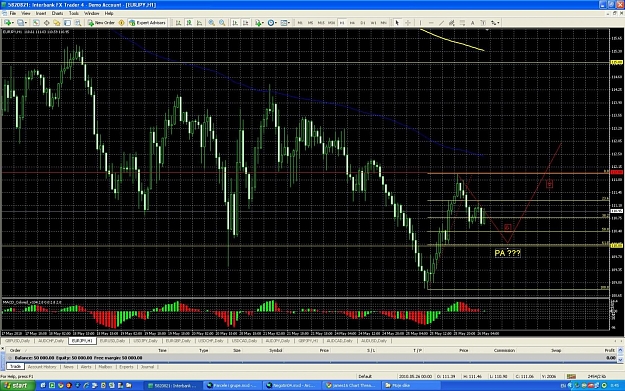625x391 pixels.
Task: Open the Account History terminal tab
Action: tap(42, 367)
